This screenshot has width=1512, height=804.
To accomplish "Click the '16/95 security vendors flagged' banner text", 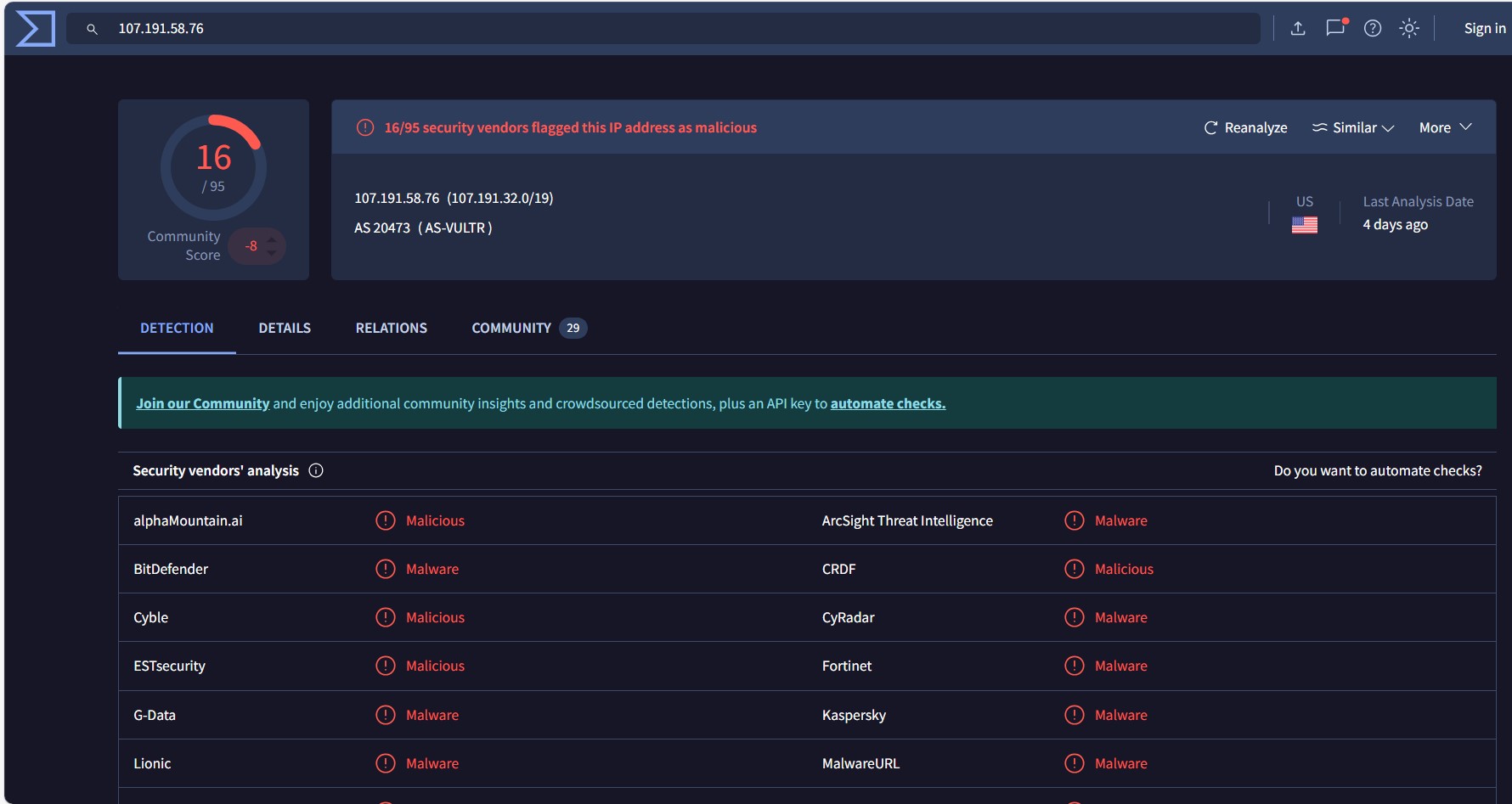I will 570,127.
